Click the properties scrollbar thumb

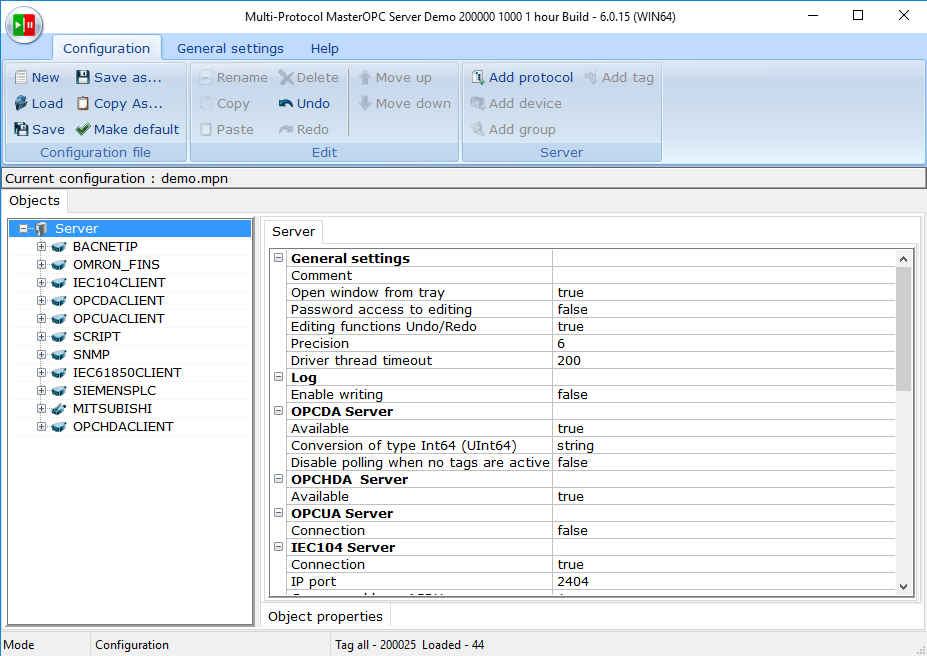(903, 329)
